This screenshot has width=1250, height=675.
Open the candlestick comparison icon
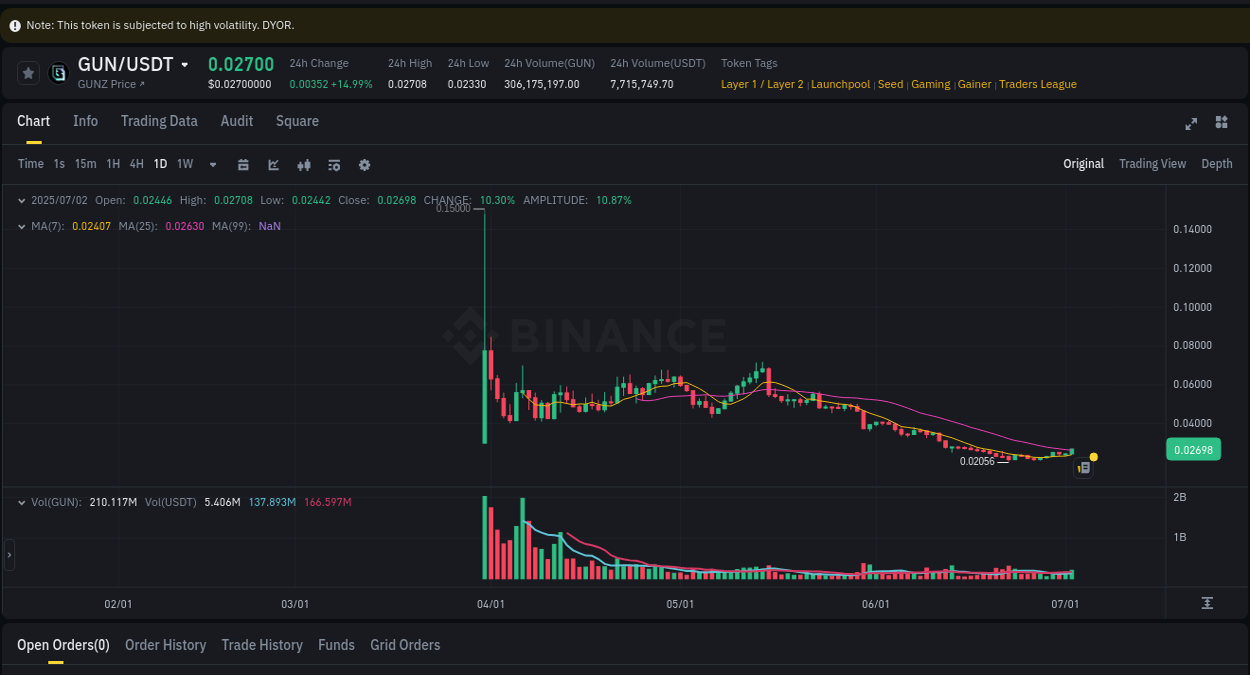[304, 164]
